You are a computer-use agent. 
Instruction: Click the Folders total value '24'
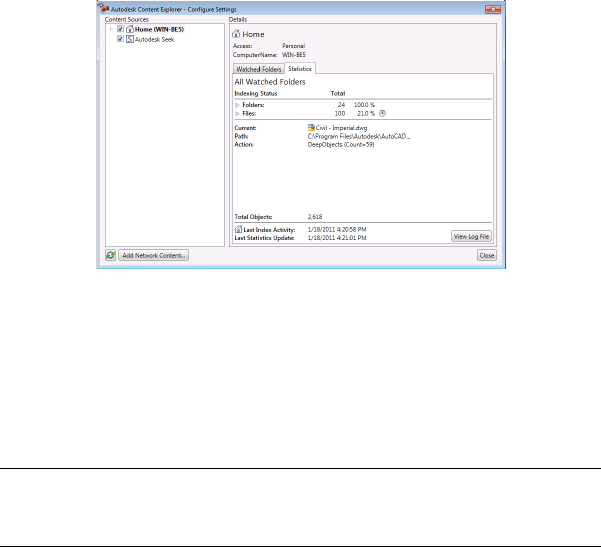pyautogui.click(x=341, y=105)
